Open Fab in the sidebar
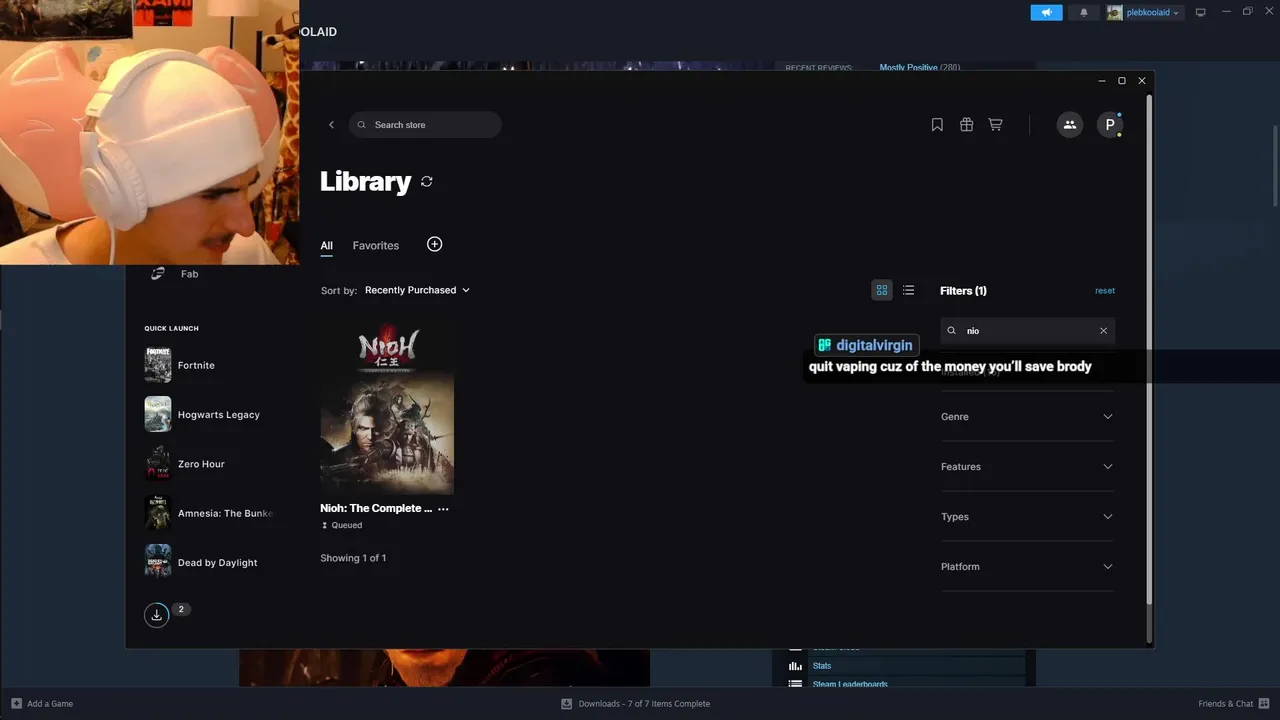The width and height of the screenshot is (1280, 720). [189, 274]
